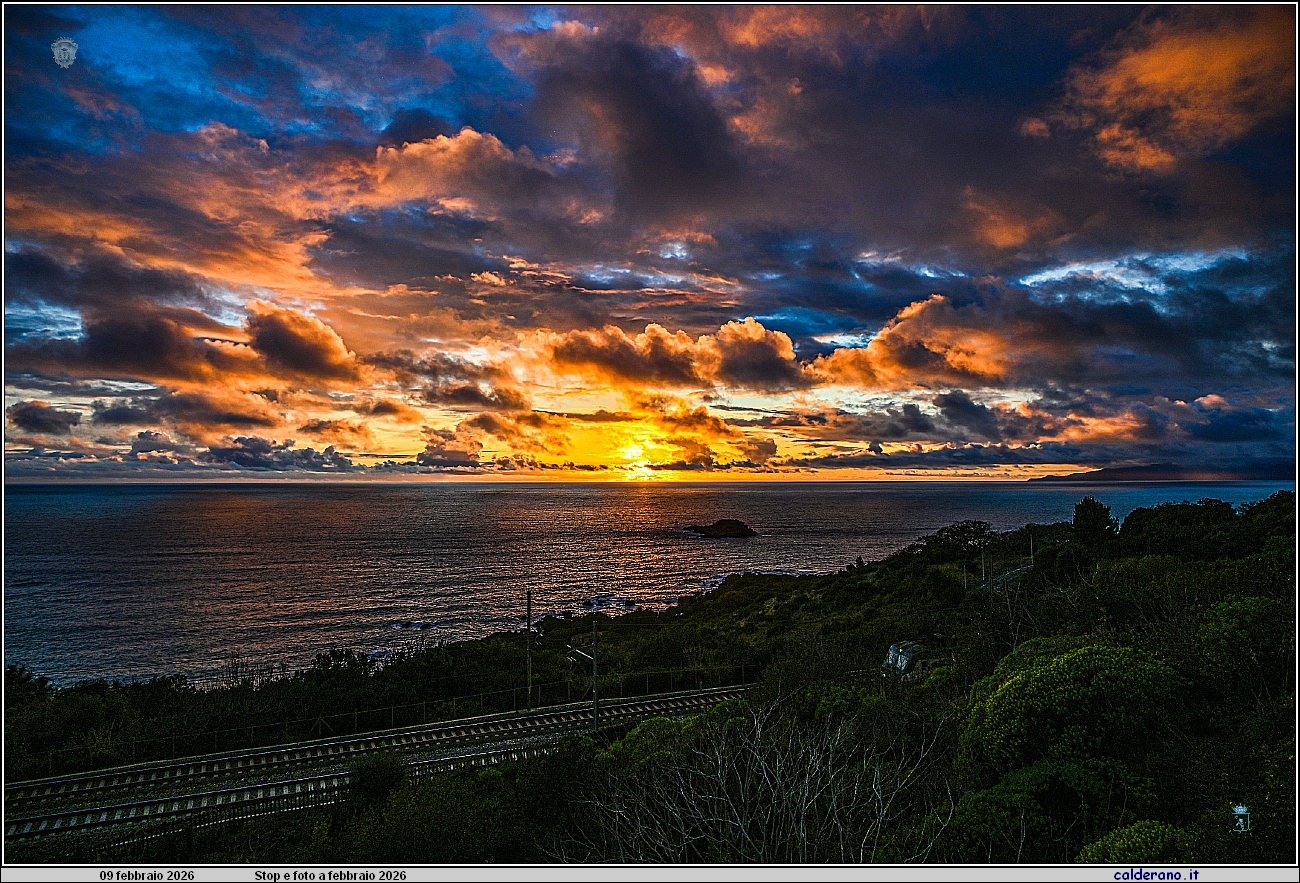Click the small rocky islet in the sea
The width and height of the screenshot is (1300, 883).
click(x=721, y=529)
